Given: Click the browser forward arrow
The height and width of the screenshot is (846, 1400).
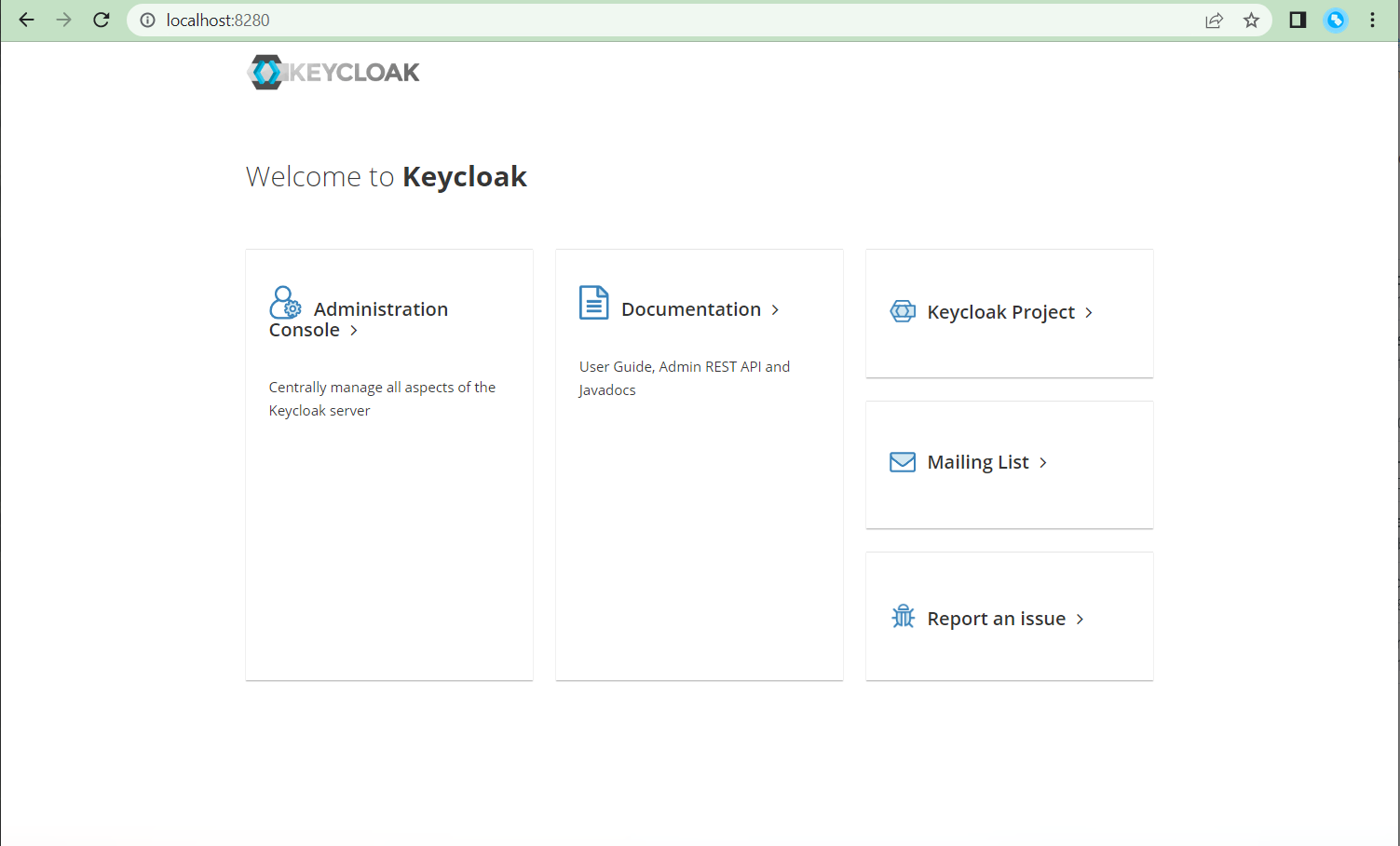Looking at the screenshot, I should (63, 20).
